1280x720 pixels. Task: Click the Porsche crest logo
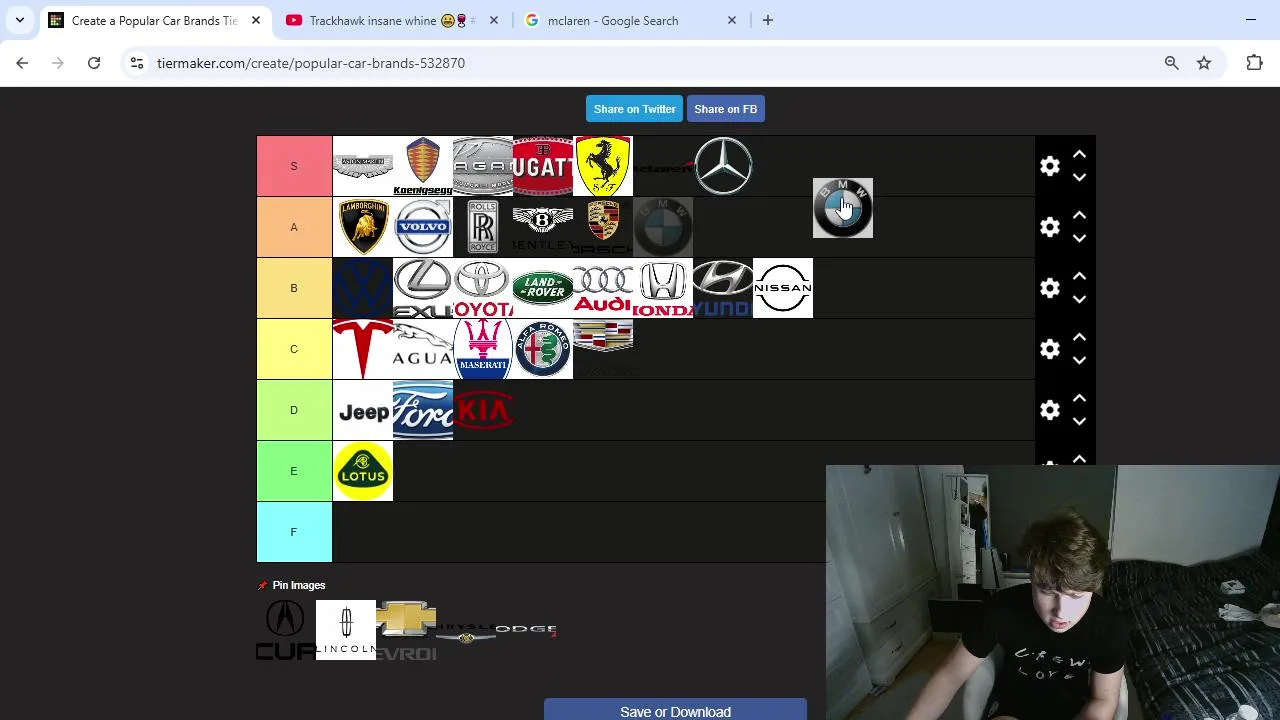pos(602,227)
